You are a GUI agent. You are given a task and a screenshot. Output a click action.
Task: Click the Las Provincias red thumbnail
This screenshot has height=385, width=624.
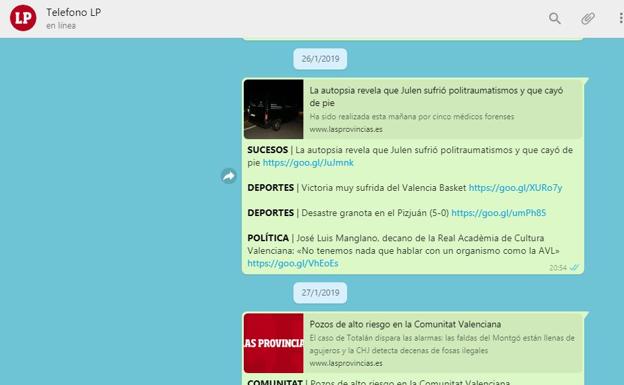coord(274,343)
